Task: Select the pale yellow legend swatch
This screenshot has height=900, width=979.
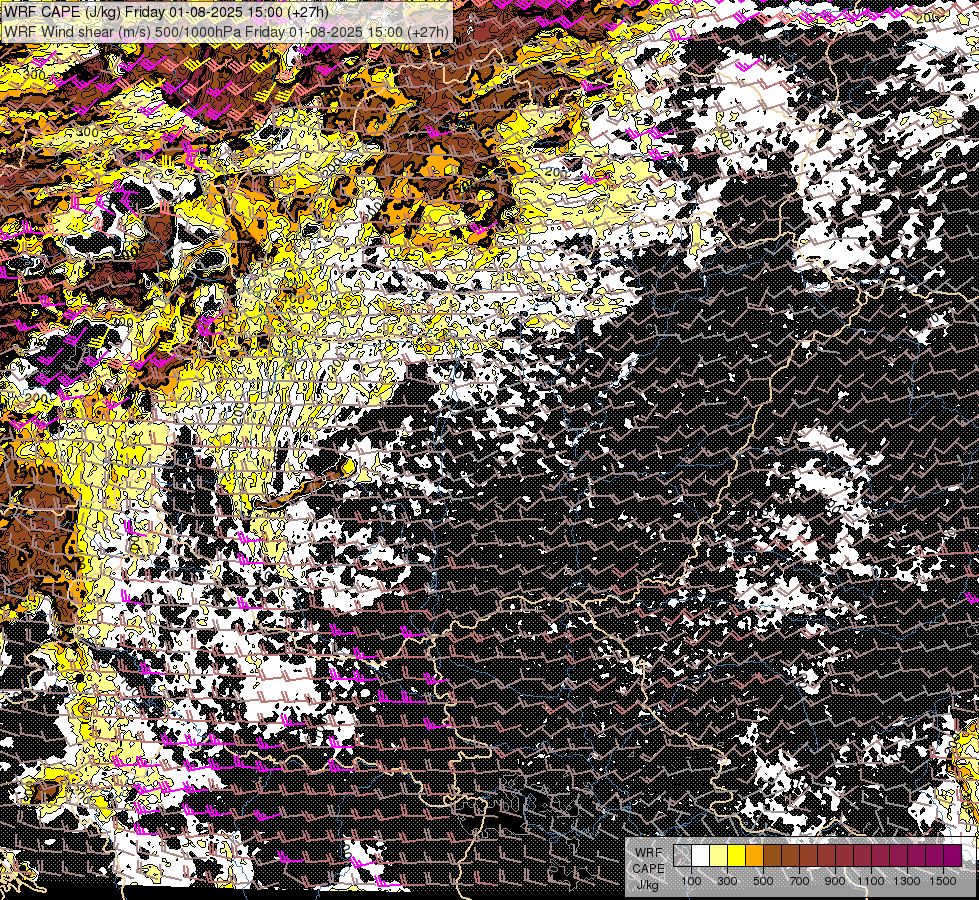Action: point(719,856)
